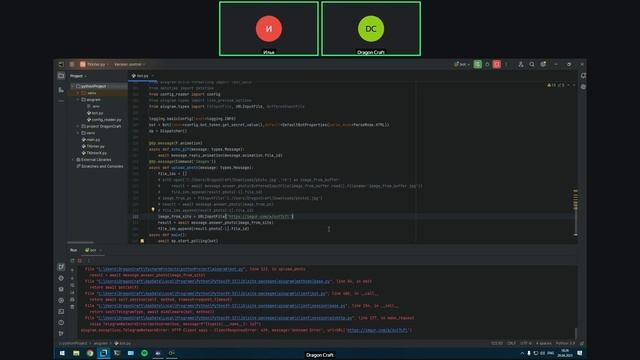Select config_reader.py in project tree
This screenshot has height=360, width=640.
pos(104,120)
